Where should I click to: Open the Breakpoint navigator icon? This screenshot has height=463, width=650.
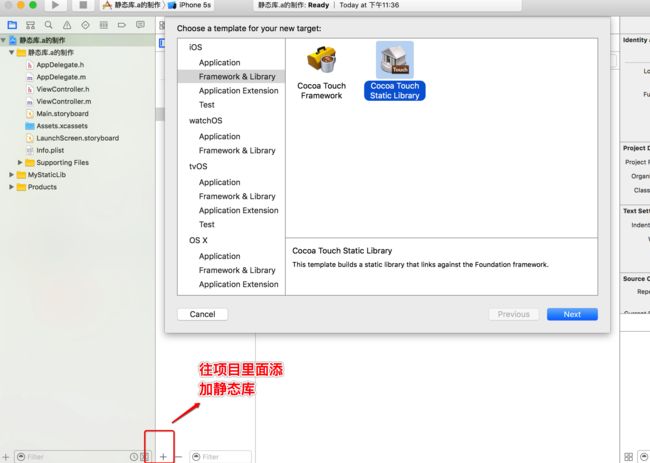(121, 25)
